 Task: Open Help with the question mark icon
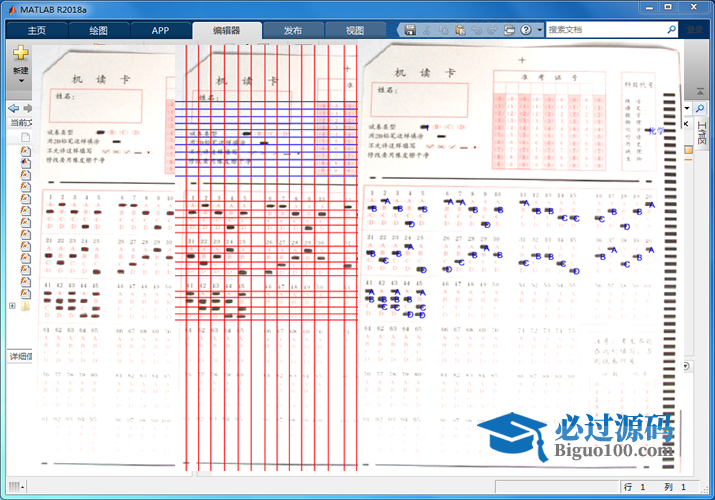coord(526,30)
